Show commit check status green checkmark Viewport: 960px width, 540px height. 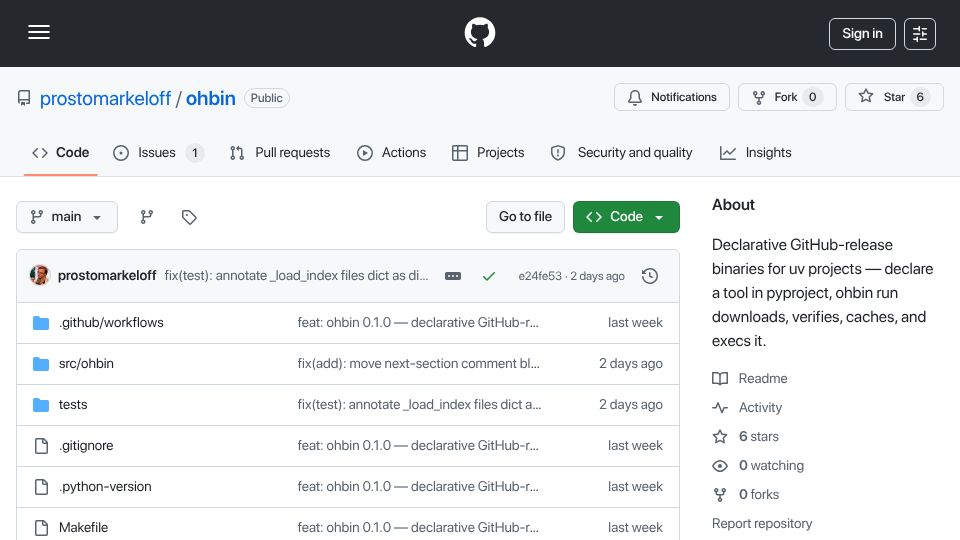point(489,276)
